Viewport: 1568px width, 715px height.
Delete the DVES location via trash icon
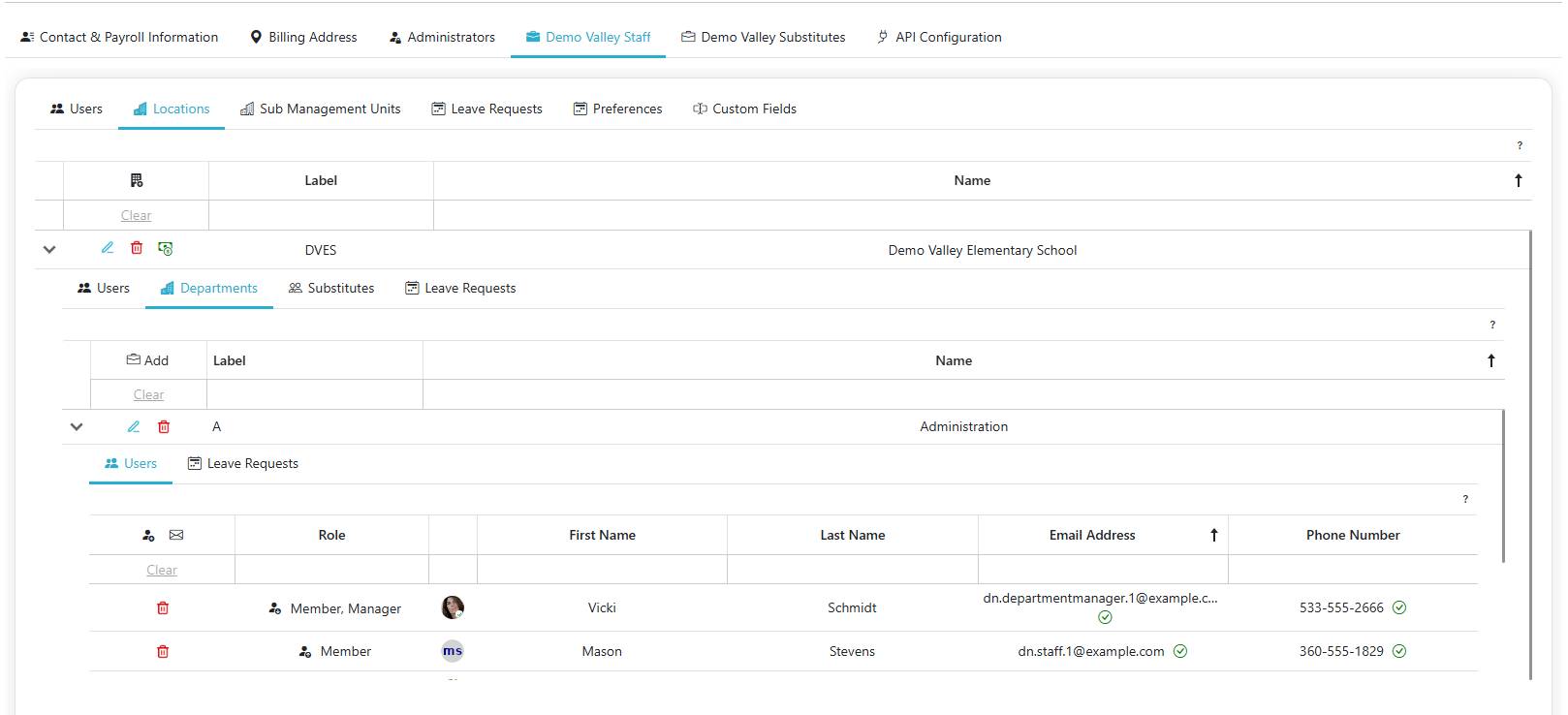tap(137, 248)
